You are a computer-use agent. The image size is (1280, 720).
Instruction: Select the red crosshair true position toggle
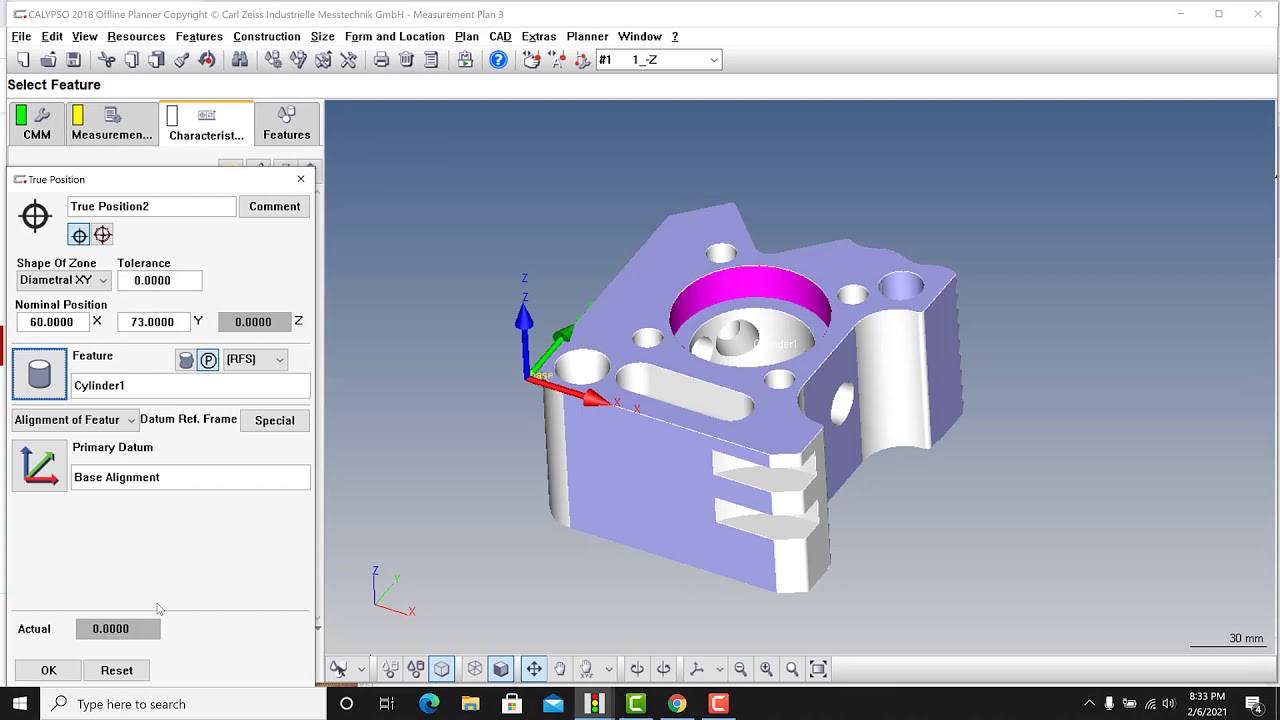[102, 235]
